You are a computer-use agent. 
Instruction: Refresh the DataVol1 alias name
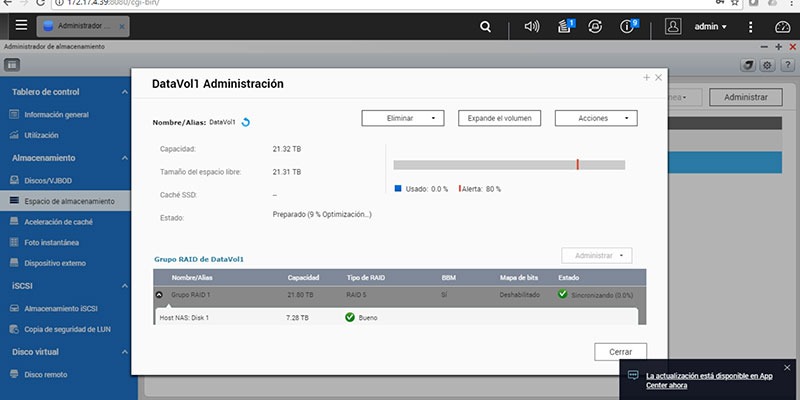245,122
